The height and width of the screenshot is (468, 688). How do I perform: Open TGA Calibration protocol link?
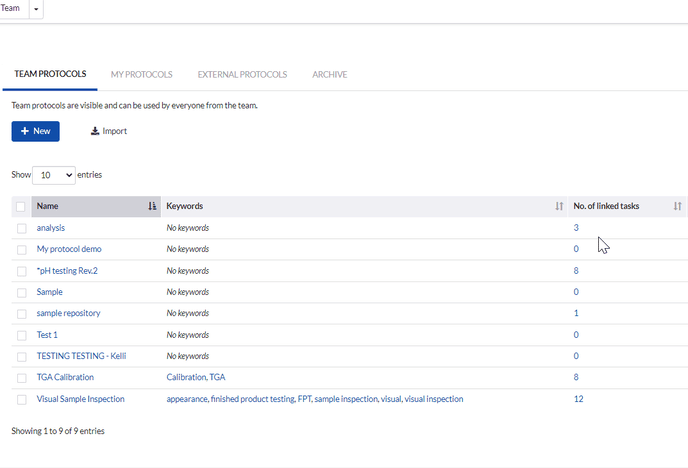(x=65, y=377)
